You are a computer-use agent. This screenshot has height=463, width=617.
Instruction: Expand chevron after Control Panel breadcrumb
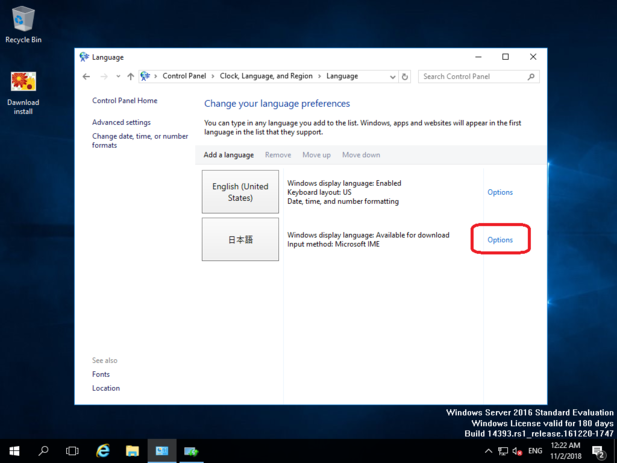point(212,76)
